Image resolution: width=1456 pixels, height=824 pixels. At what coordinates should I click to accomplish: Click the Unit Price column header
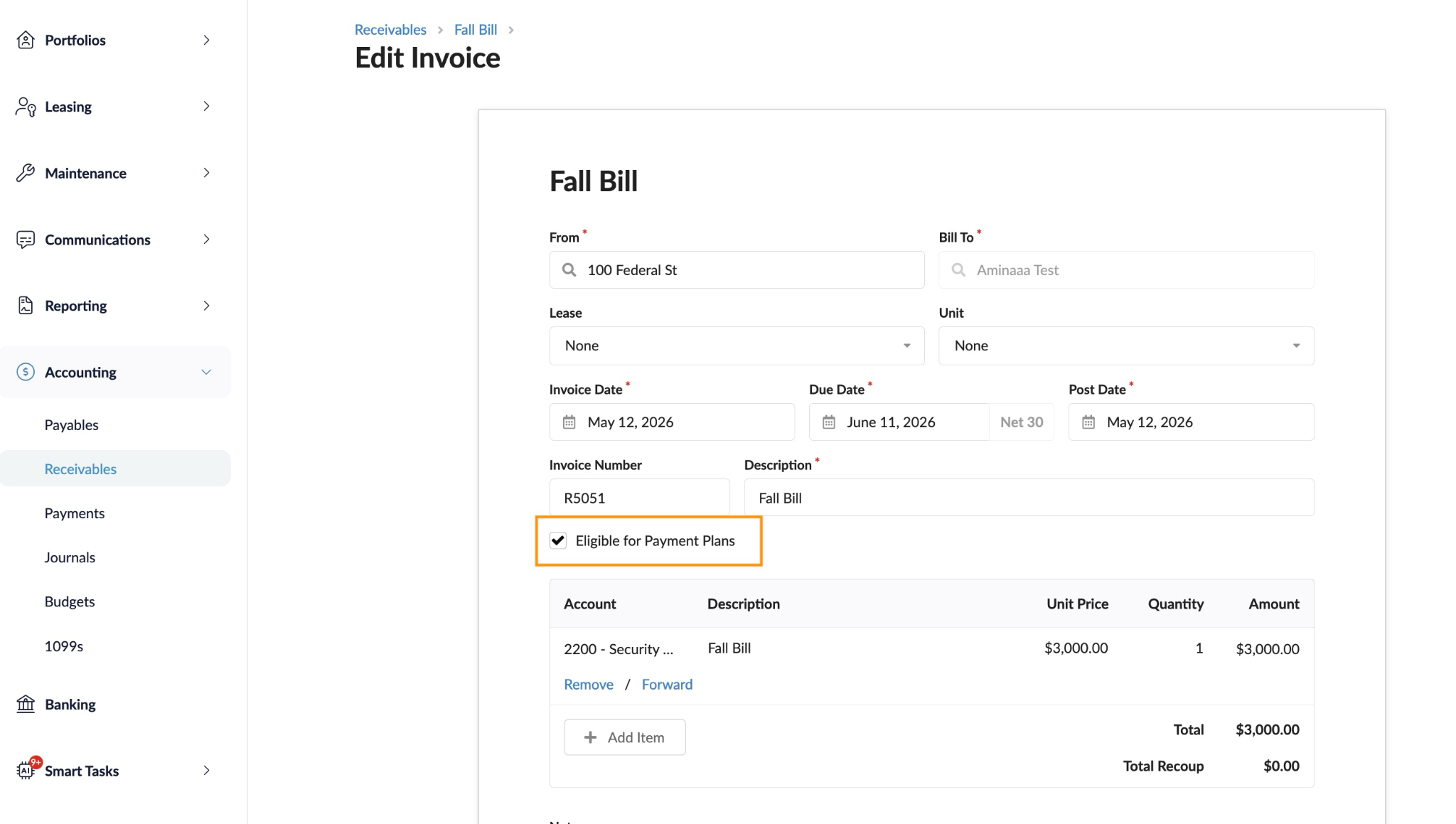click(x=1077, y=604)
